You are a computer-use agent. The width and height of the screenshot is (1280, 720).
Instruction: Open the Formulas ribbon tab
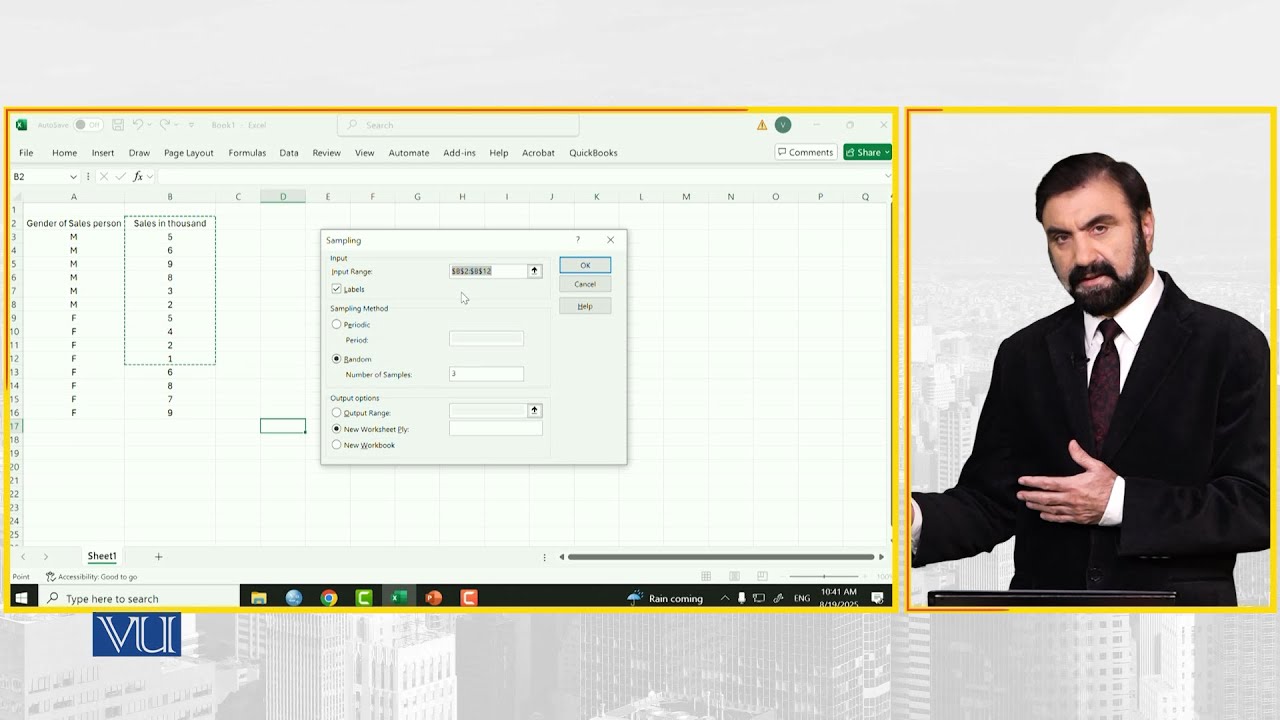[247, 153]
